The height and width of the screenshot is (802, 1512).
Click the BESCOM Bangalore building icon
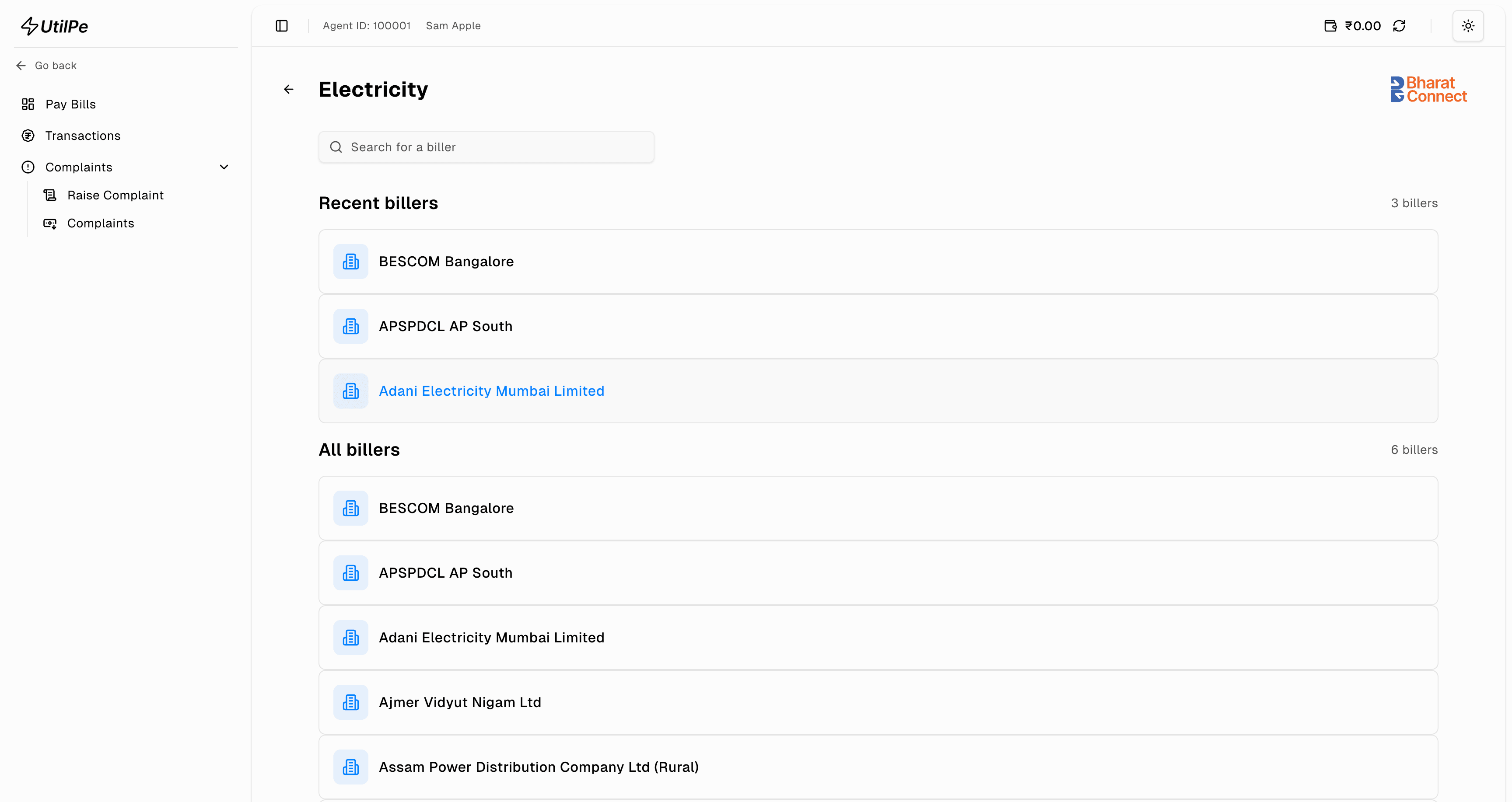tap(350, 261)
